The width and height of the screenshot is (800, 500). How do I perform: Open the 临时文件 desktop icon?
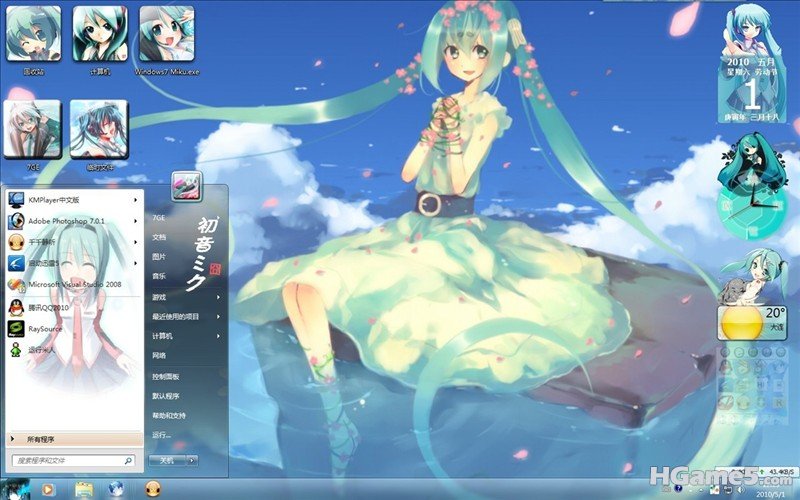click(x=99, y=129)
